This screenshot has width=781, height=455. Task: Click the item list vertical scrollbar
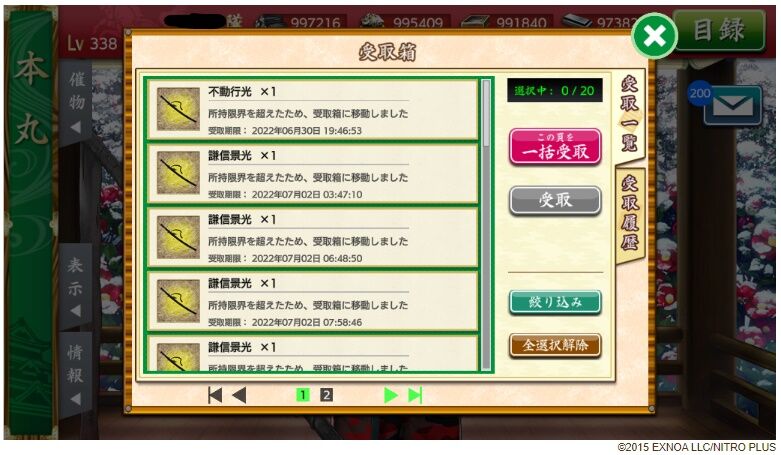pos(486,224)
